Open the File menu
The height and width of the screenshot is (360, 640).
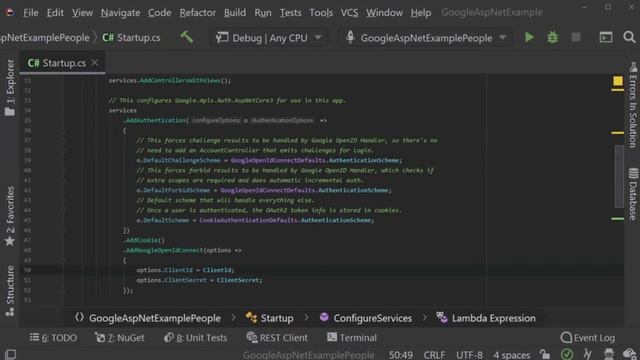click(x=31, y=13)
